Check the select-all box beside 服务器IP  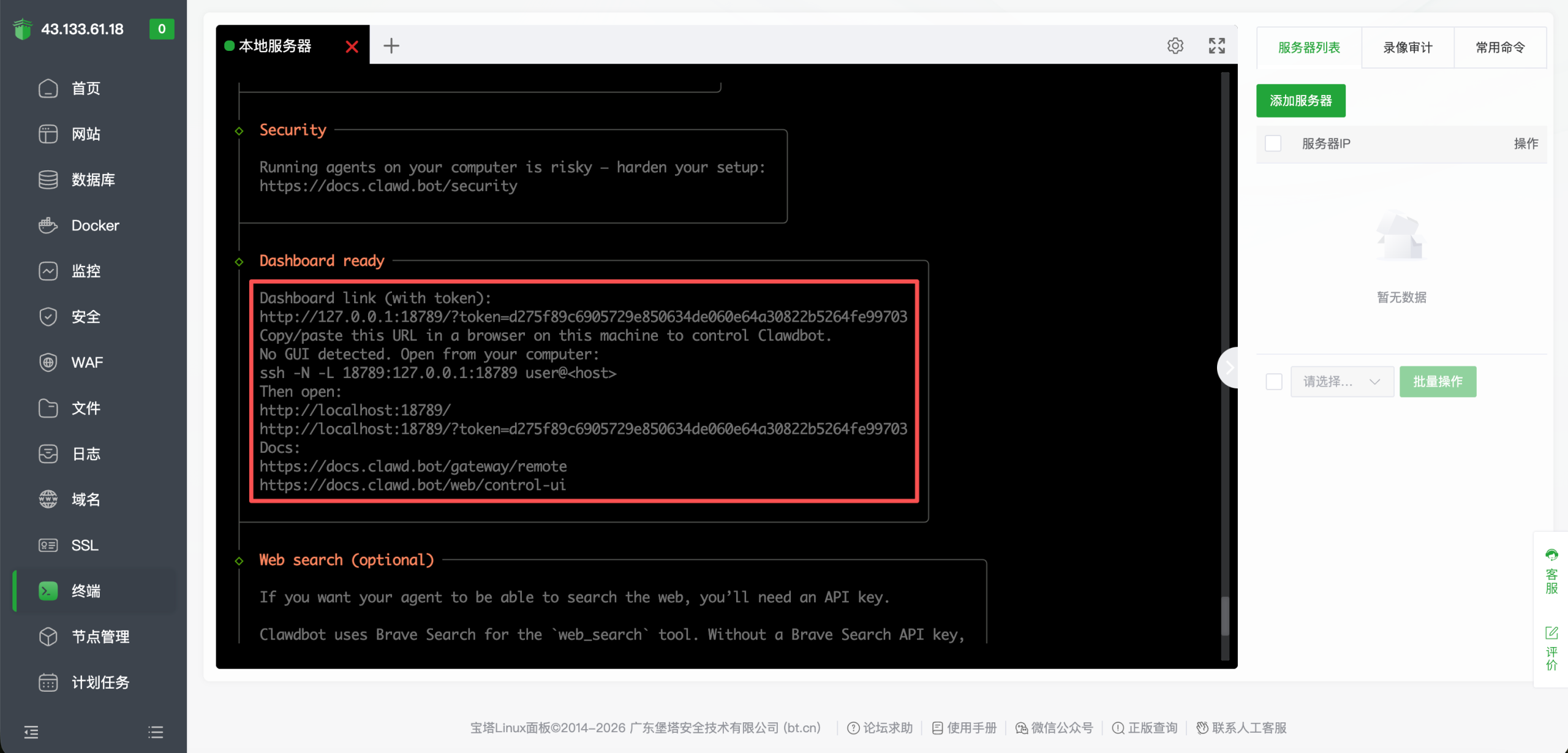click(x=1273, y=143)
